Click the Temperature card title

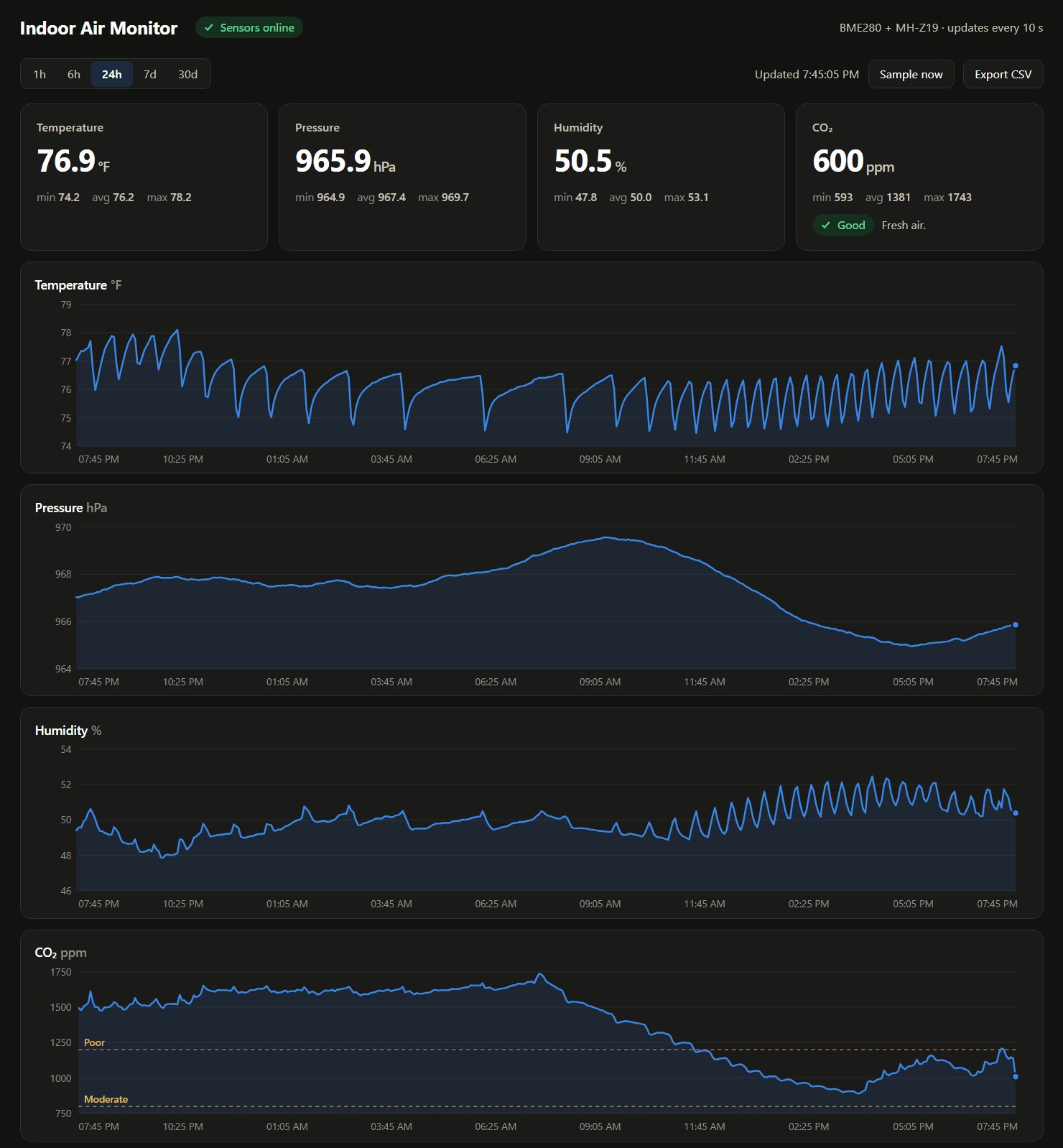pos(70,128)
